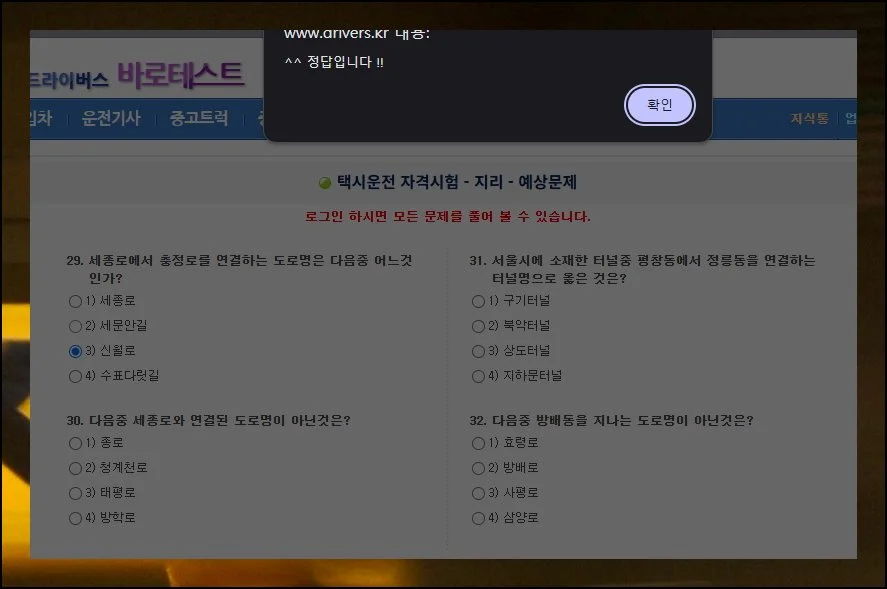Open the 중고트럭 menu item
This screenshot has width=887, height=589.
coord(199,119)
